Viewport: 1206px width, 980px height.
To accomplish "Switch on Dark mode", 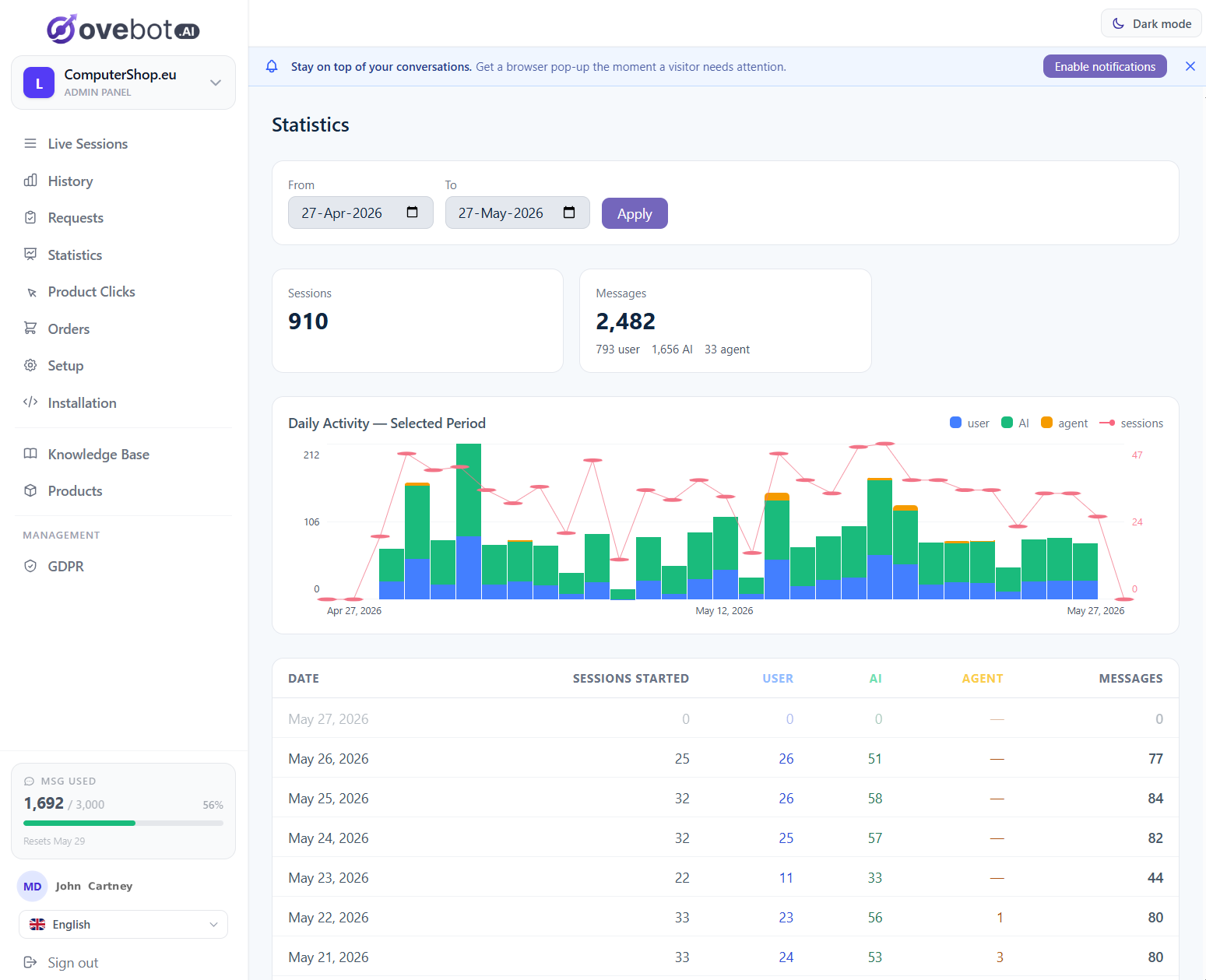I will [x=1151, y=23].
